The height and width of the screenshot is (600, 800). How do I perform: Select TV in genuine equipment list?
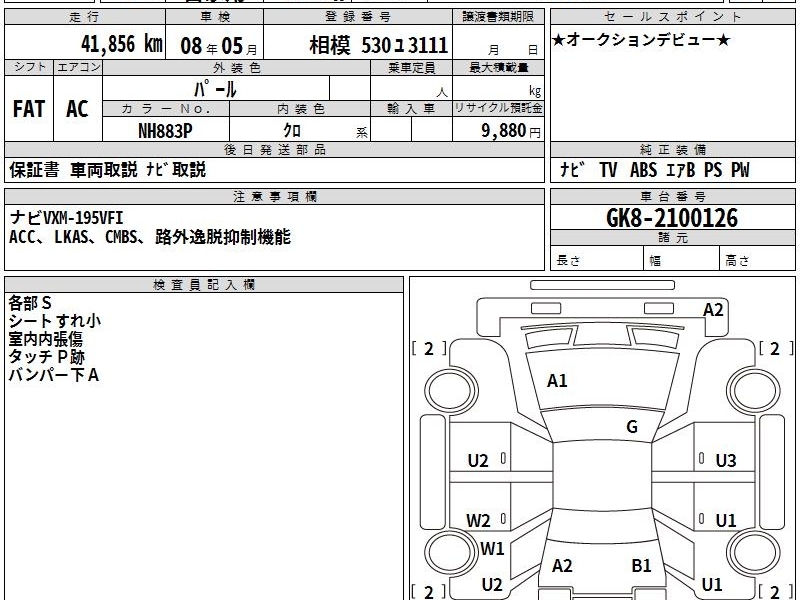coord(608,170)
